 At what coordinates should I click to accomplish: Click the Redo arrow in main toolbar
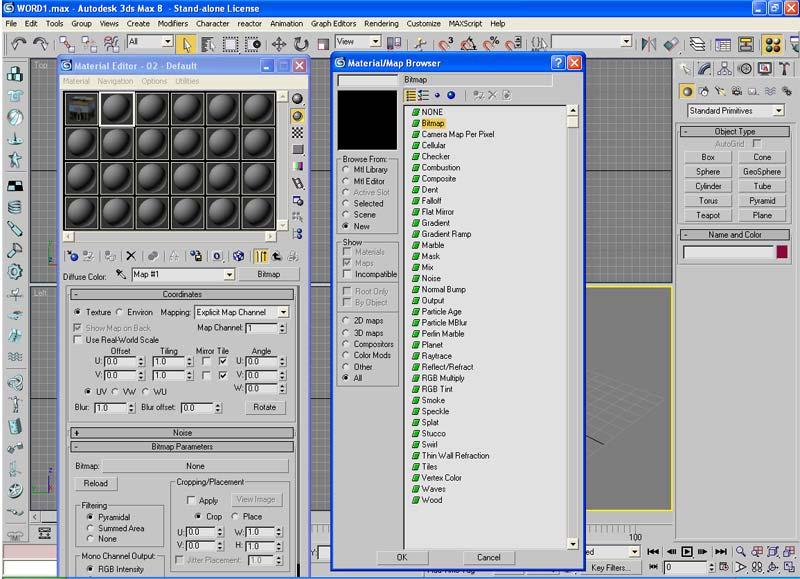[x=40, y=44]
